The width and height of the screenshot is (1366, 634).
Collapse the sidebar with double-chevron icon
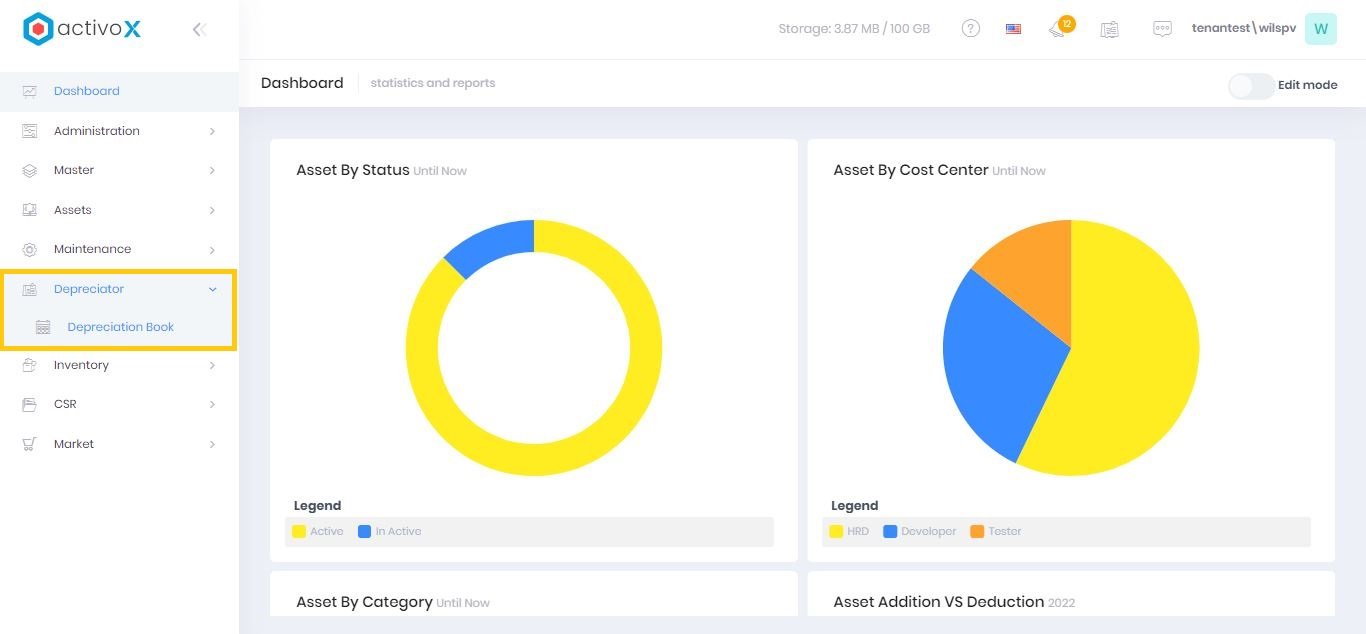(199, 29)
